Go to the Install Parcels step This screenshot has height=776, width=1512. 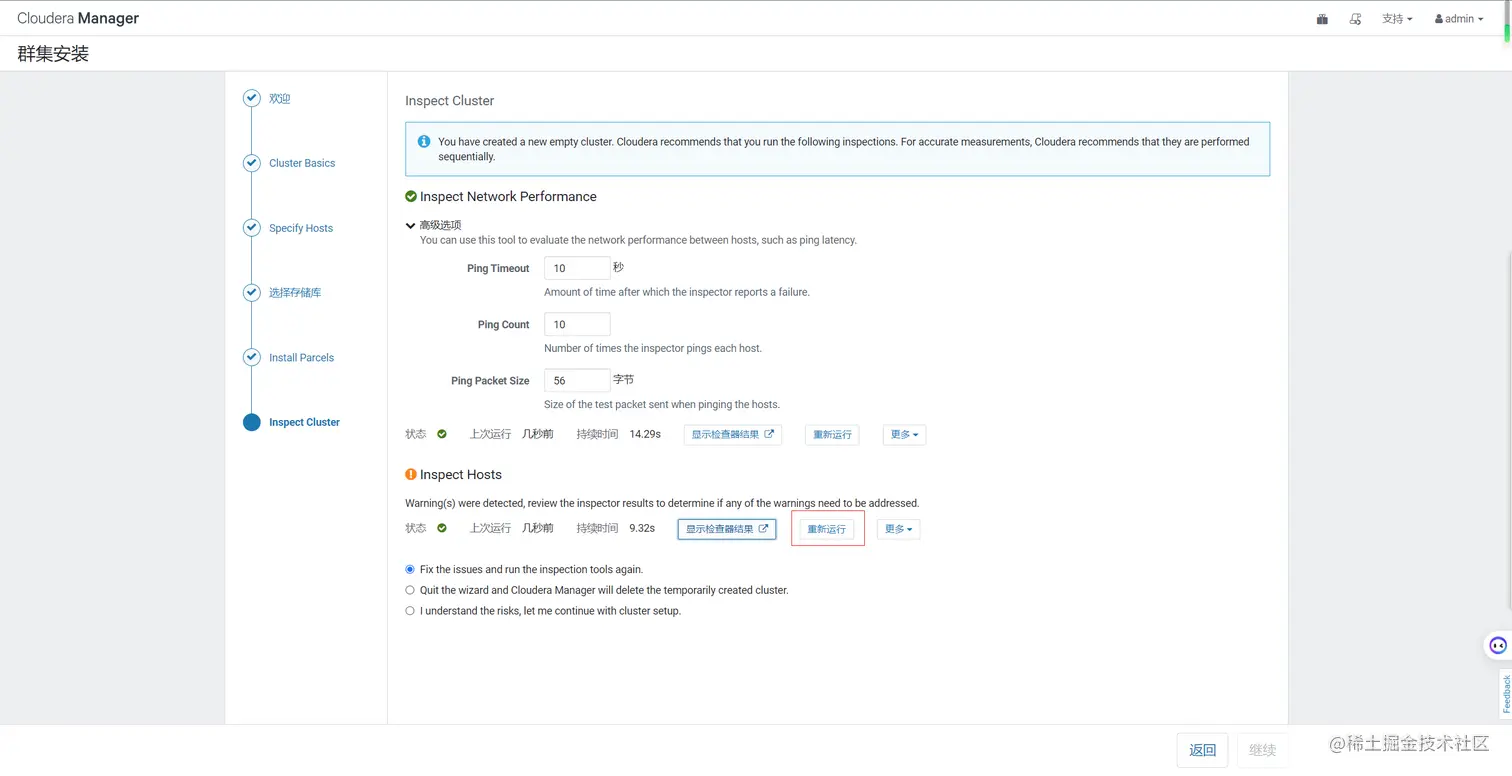click(301, 357)
